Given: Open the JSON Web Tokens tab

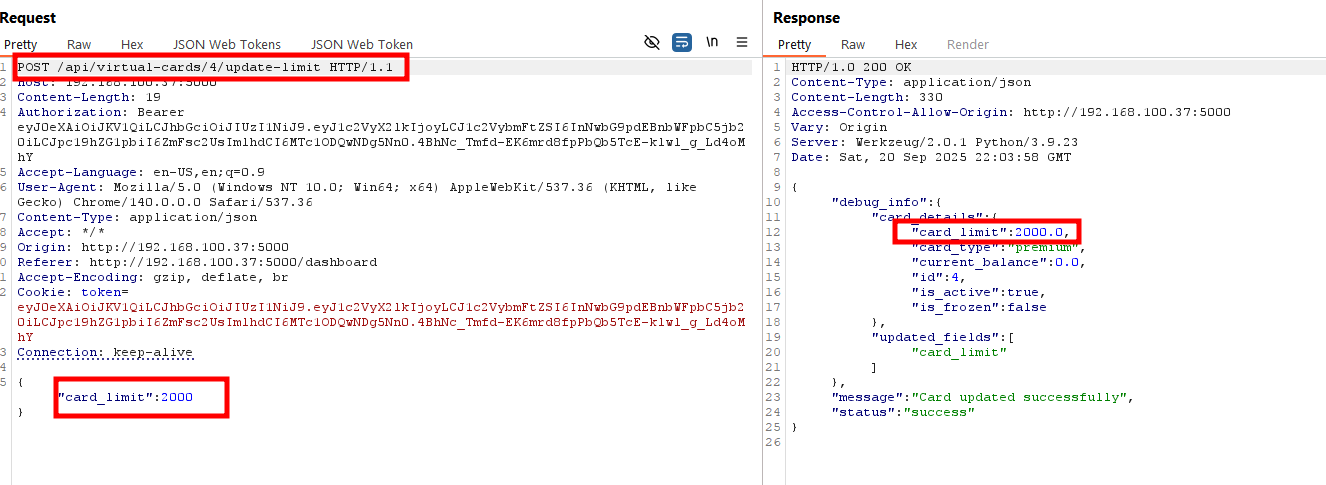Looking at the screenshot, I should pos(227,44).
